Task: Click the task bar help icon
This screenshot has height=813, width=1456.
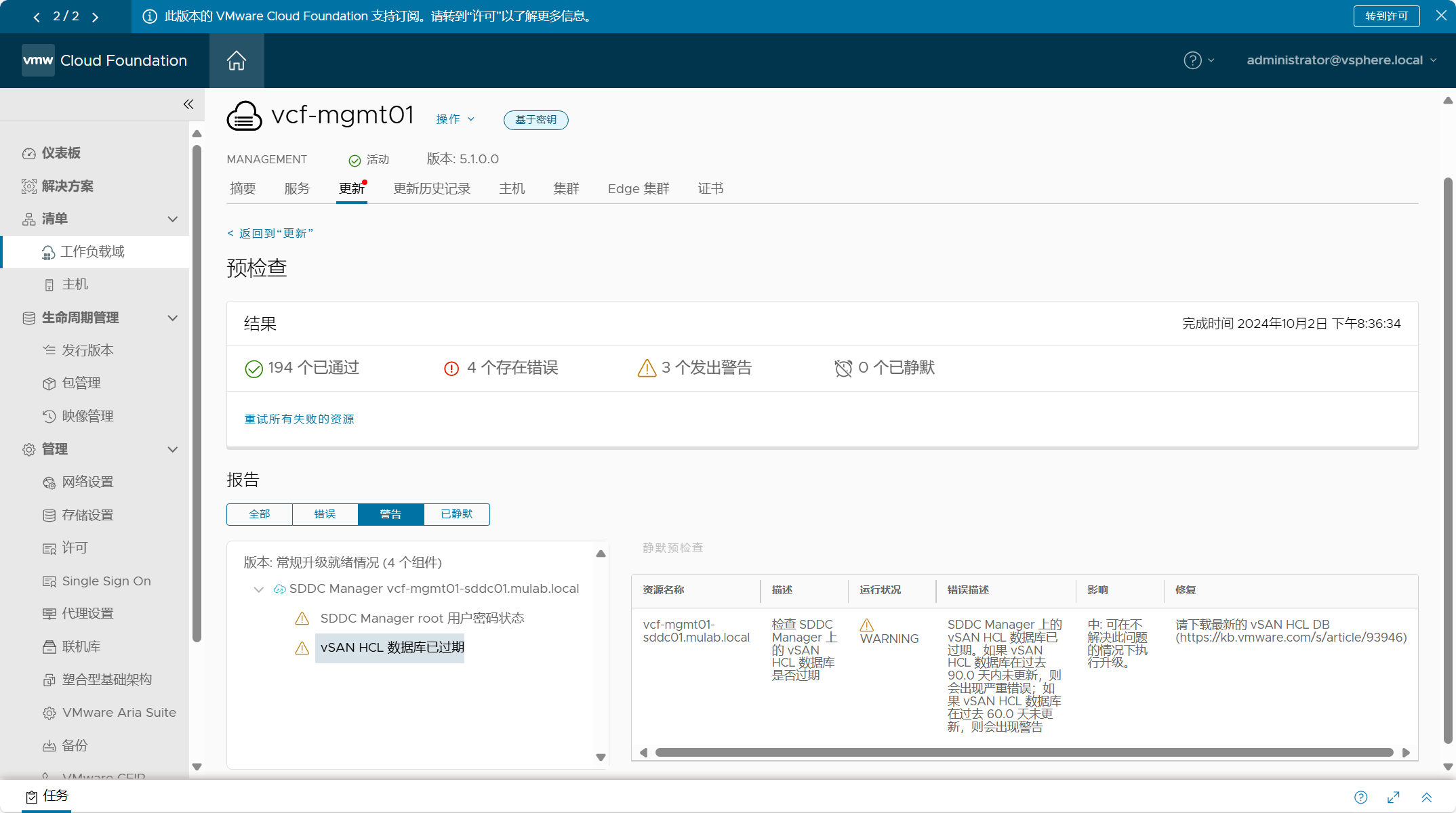Action: pyautogui.click(x=1360, y=797)
